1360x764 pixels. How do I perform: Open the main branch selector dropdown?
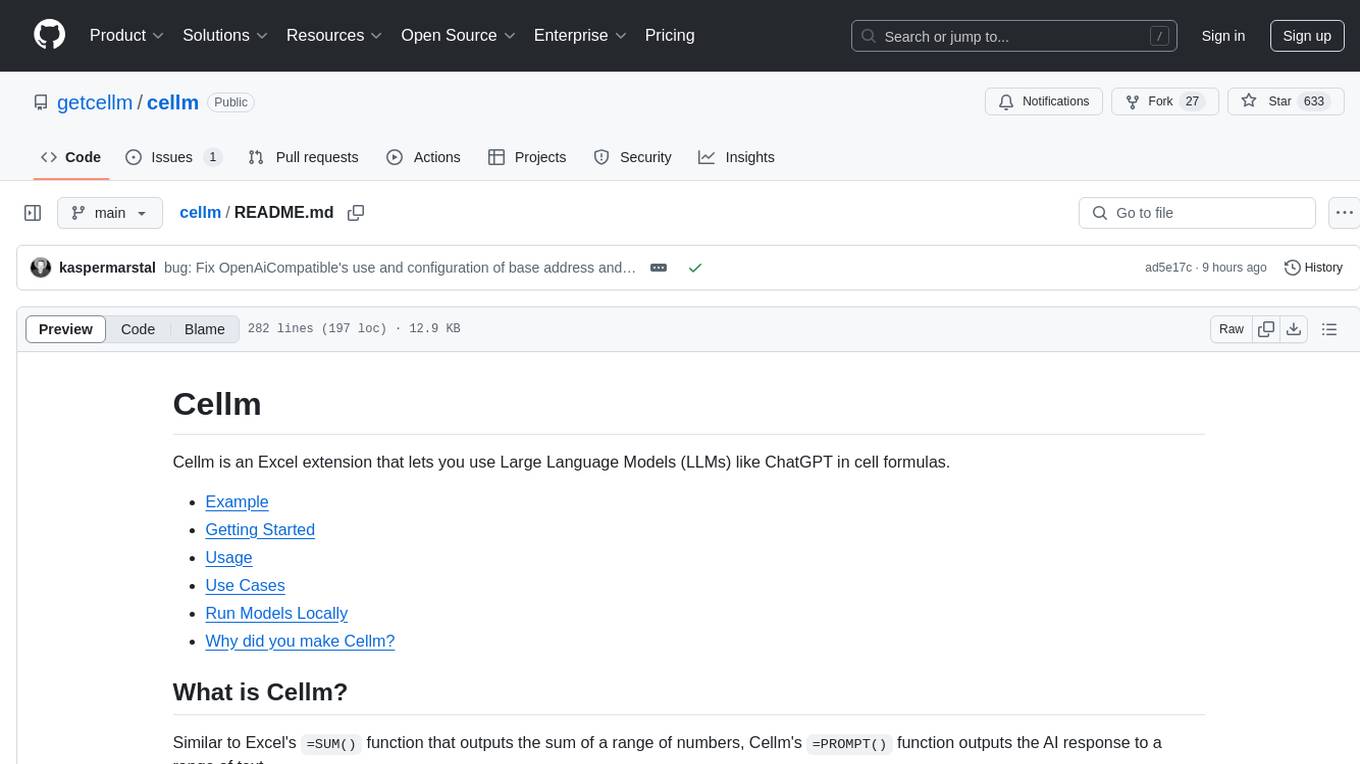click(x=110, y=213)
